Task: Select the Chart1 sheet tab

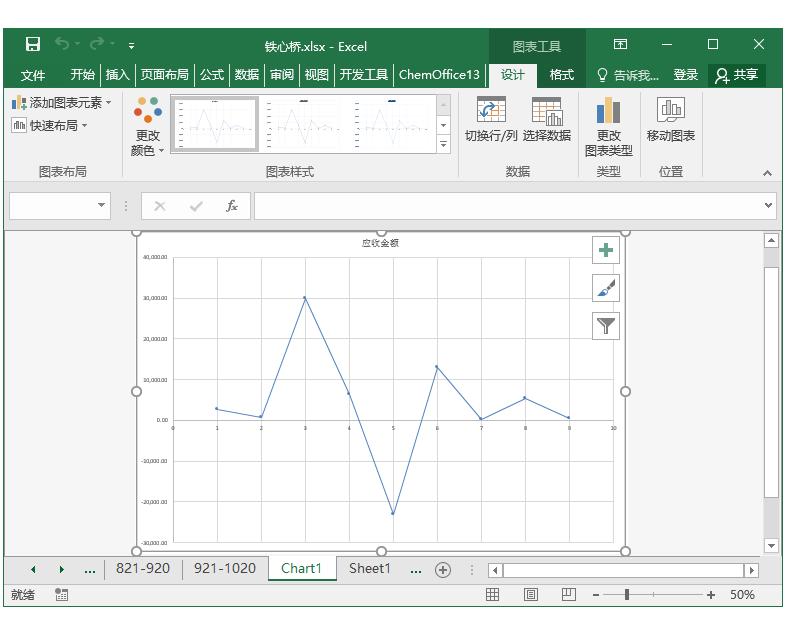Action: pos(301,568)
